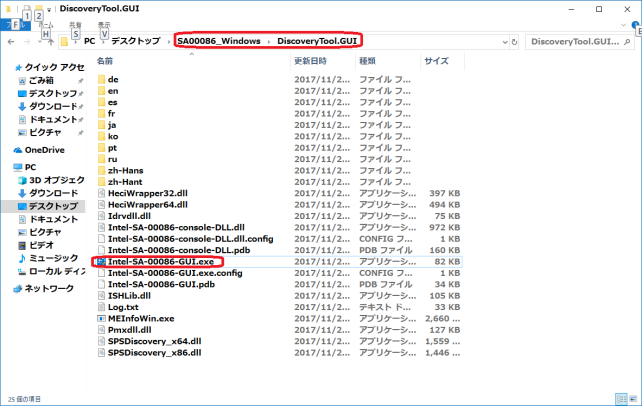
Task: Select file name Intel-SA-00086-GUI.pdb
Action: pos(161,284)
